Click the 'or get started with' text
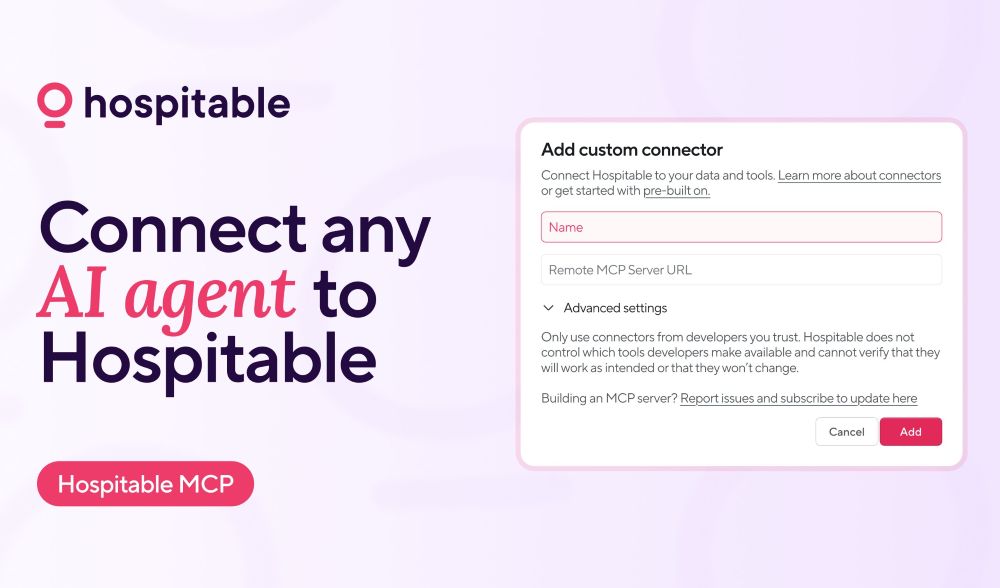This screenshot has height=588, width=1000. click(x=590, y=191)
